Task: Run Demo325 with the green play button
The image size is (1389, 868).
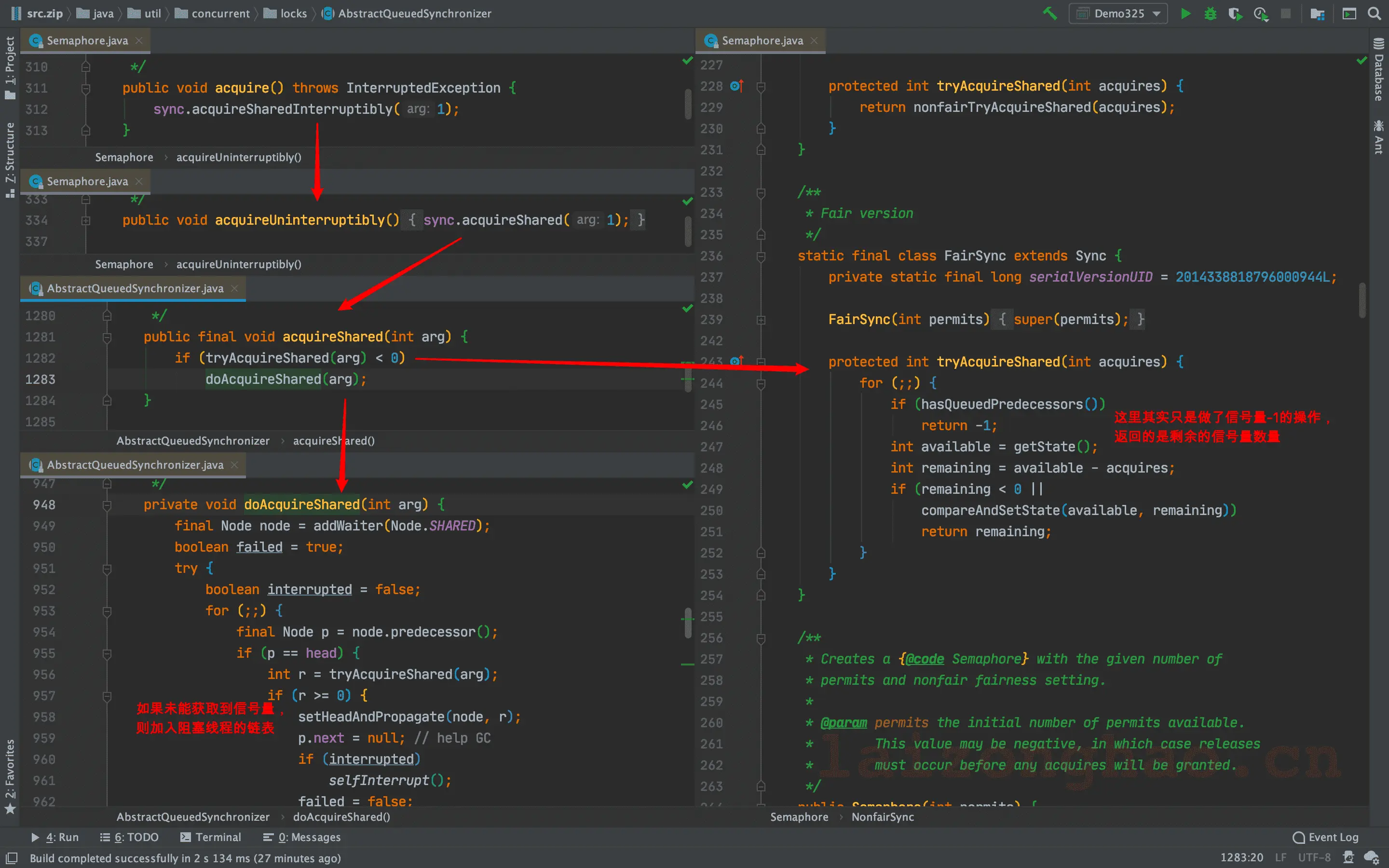Action: coord(1186,13)
